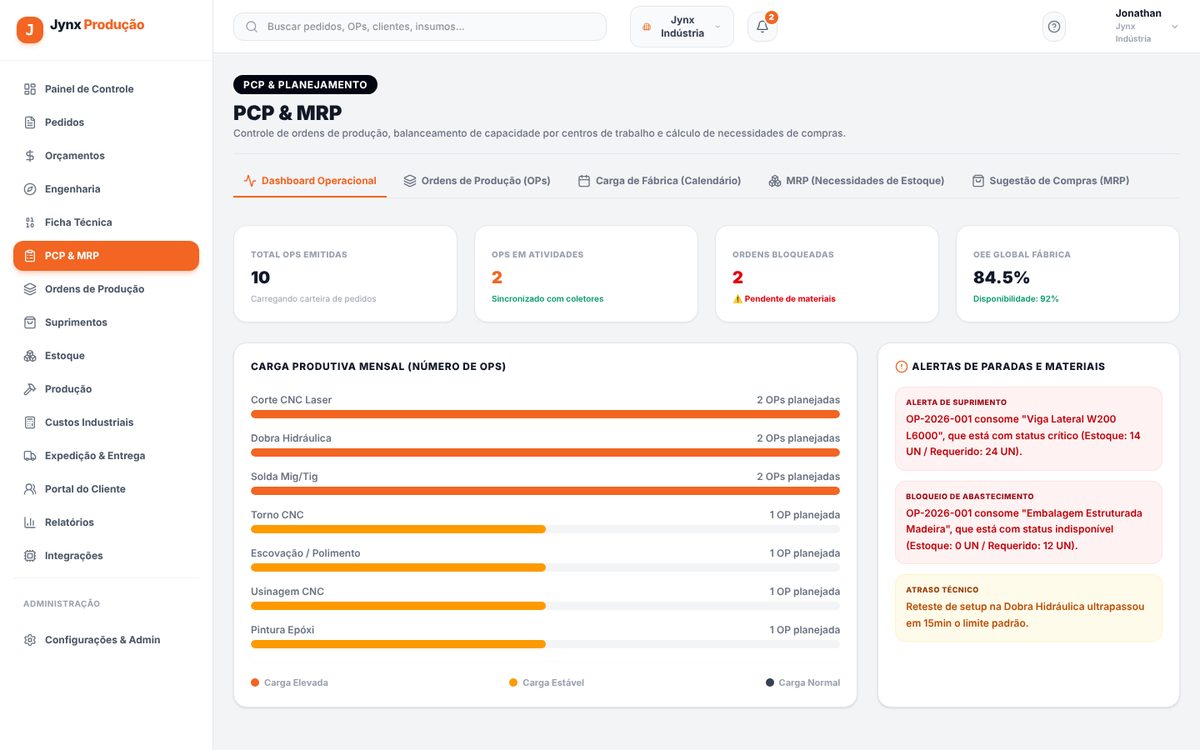Open the Bloqueio de Abastecimento alert
The height and width of the screenshot is (750, 1200).
[x=1029, y=522]
